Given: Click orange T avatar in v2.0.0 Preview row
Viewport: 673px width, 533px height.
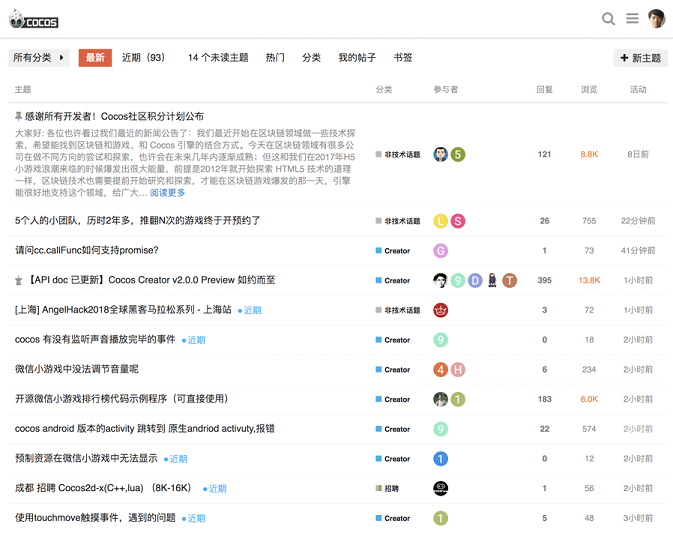Looking at the screenshot, I should (509, 280).
